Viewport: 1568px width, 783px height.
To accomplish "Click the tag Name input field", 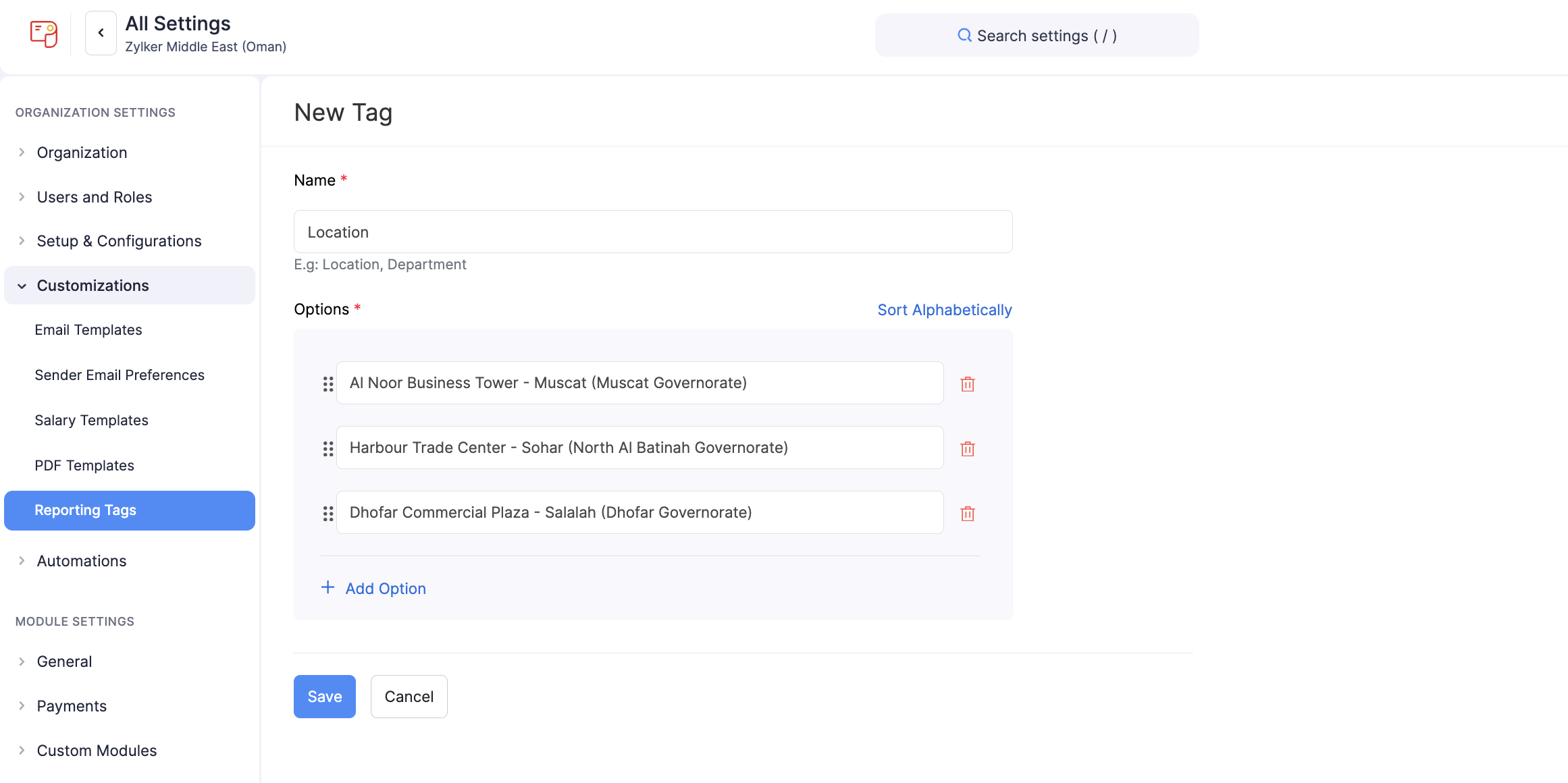I will tap(652, 232).
